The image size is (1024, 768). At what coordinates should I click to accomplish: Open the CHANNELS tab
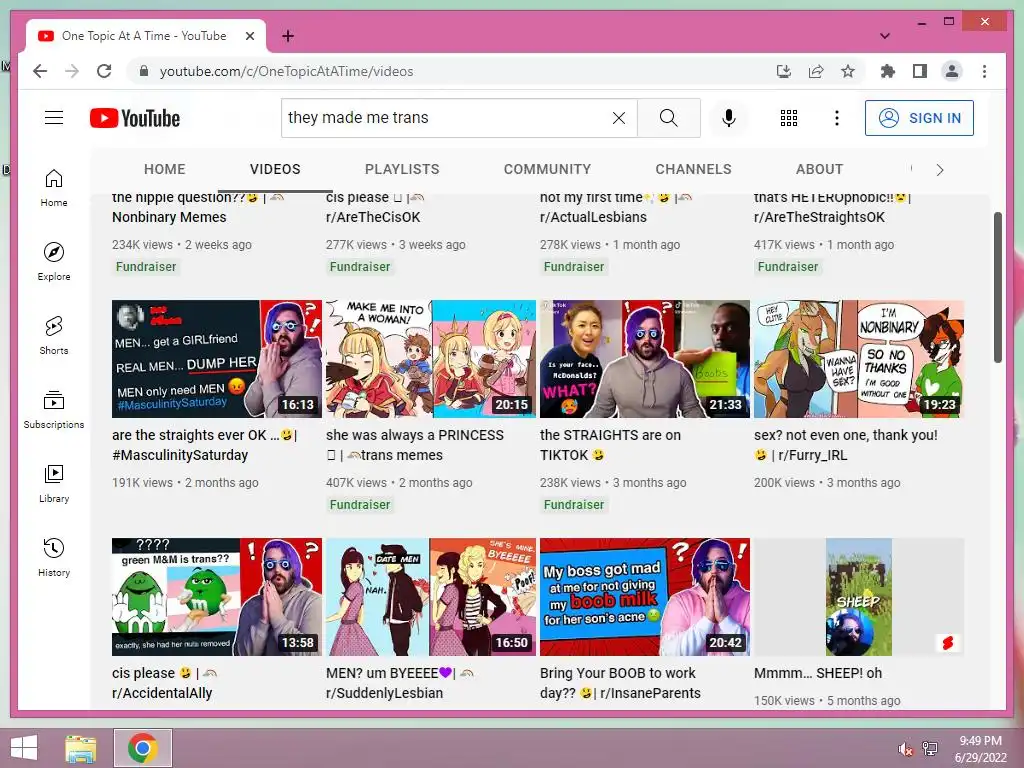point(694,169)
